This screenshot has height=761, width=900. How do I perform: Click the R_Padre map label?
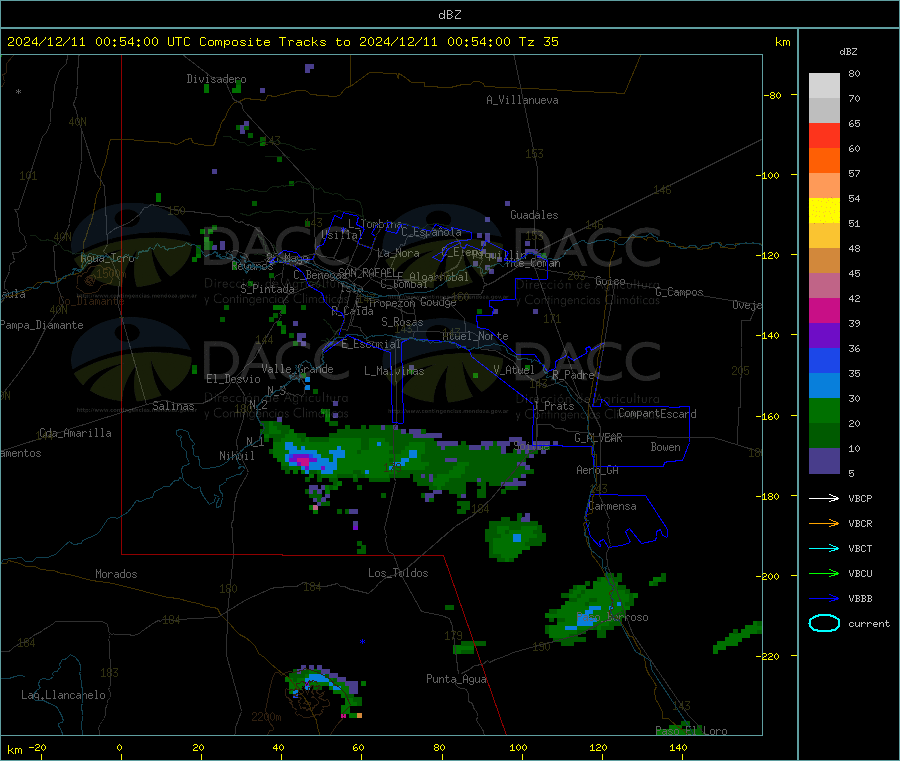573,375
